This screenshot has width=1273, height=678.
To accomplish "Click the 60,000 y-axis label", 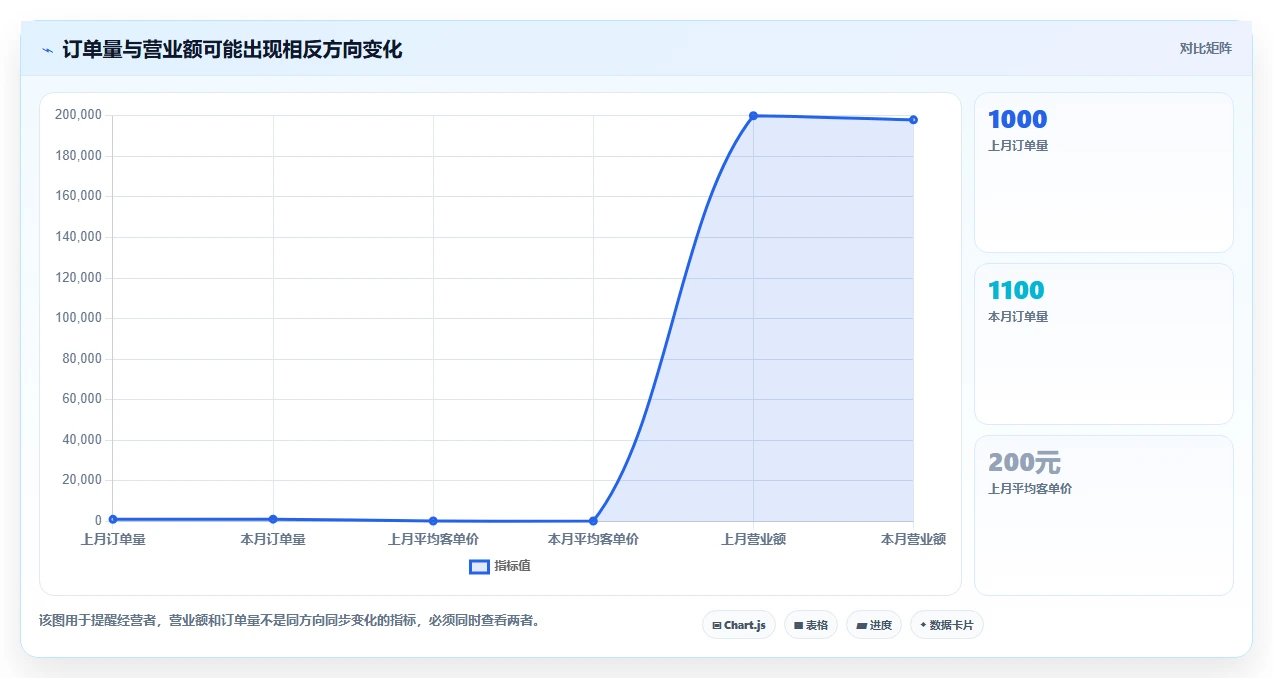I will click(x=81, y=399).
